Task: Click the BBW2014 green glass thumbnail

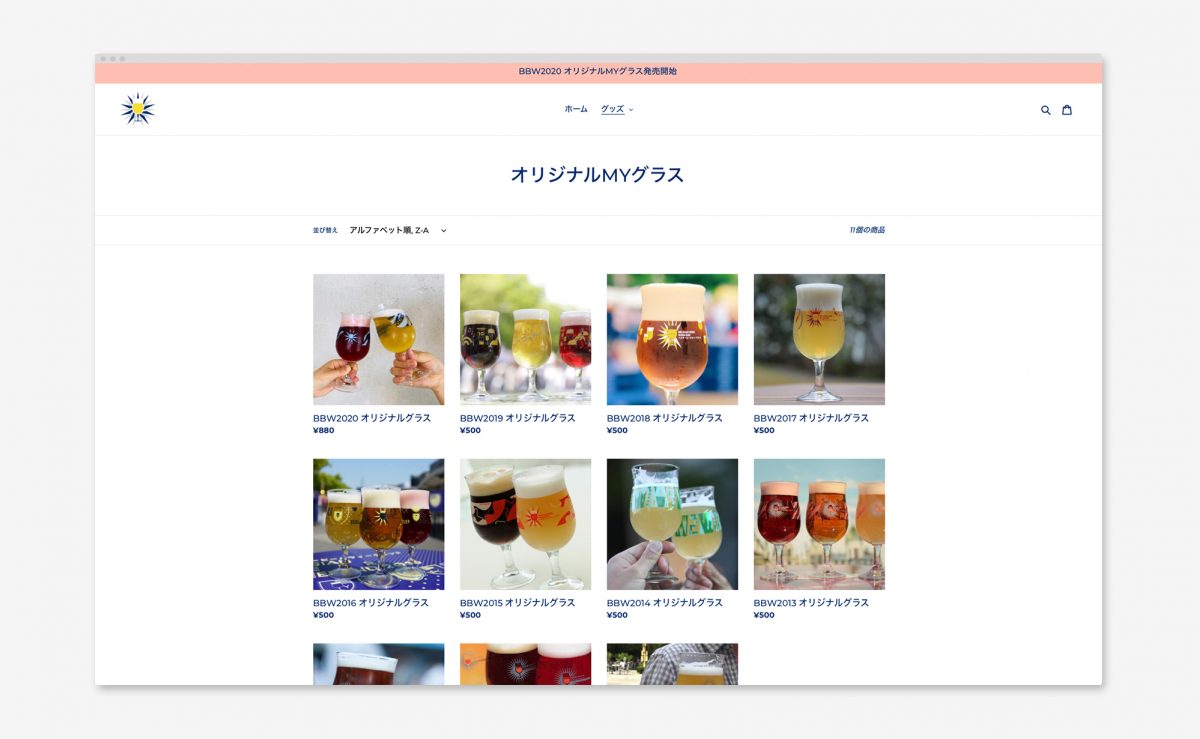Action: click(x=672, y=522)
